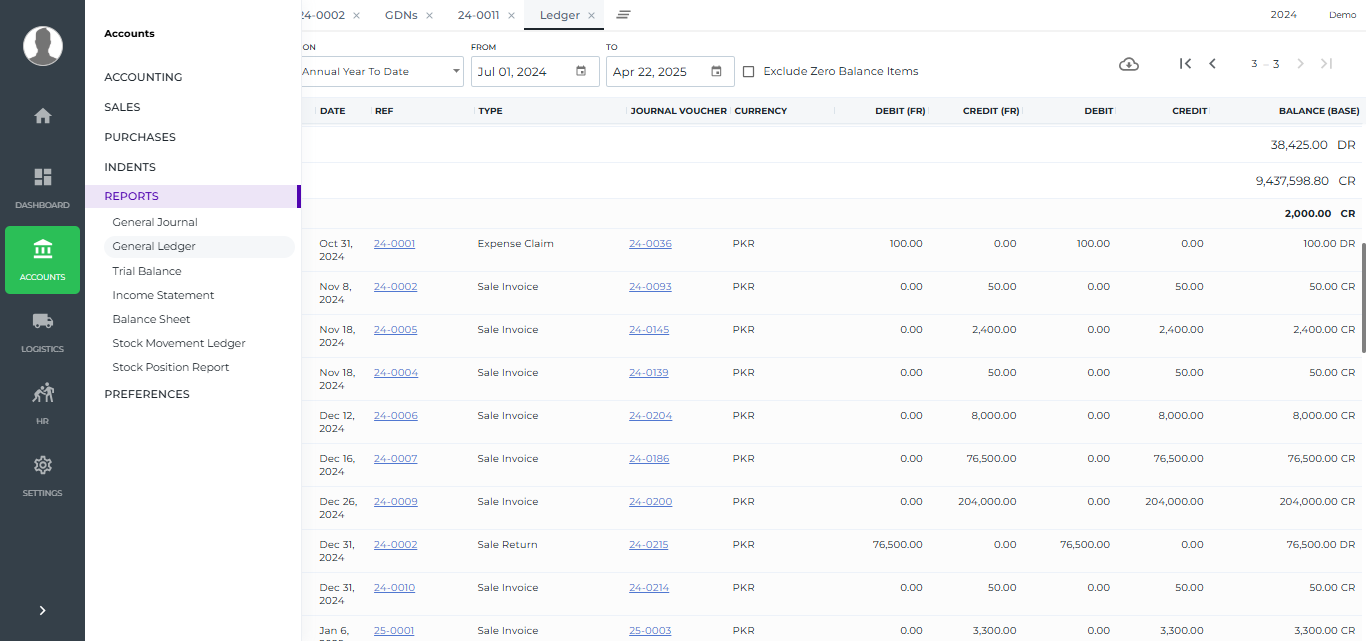Open Income Statement report

[x=163, y=295]
